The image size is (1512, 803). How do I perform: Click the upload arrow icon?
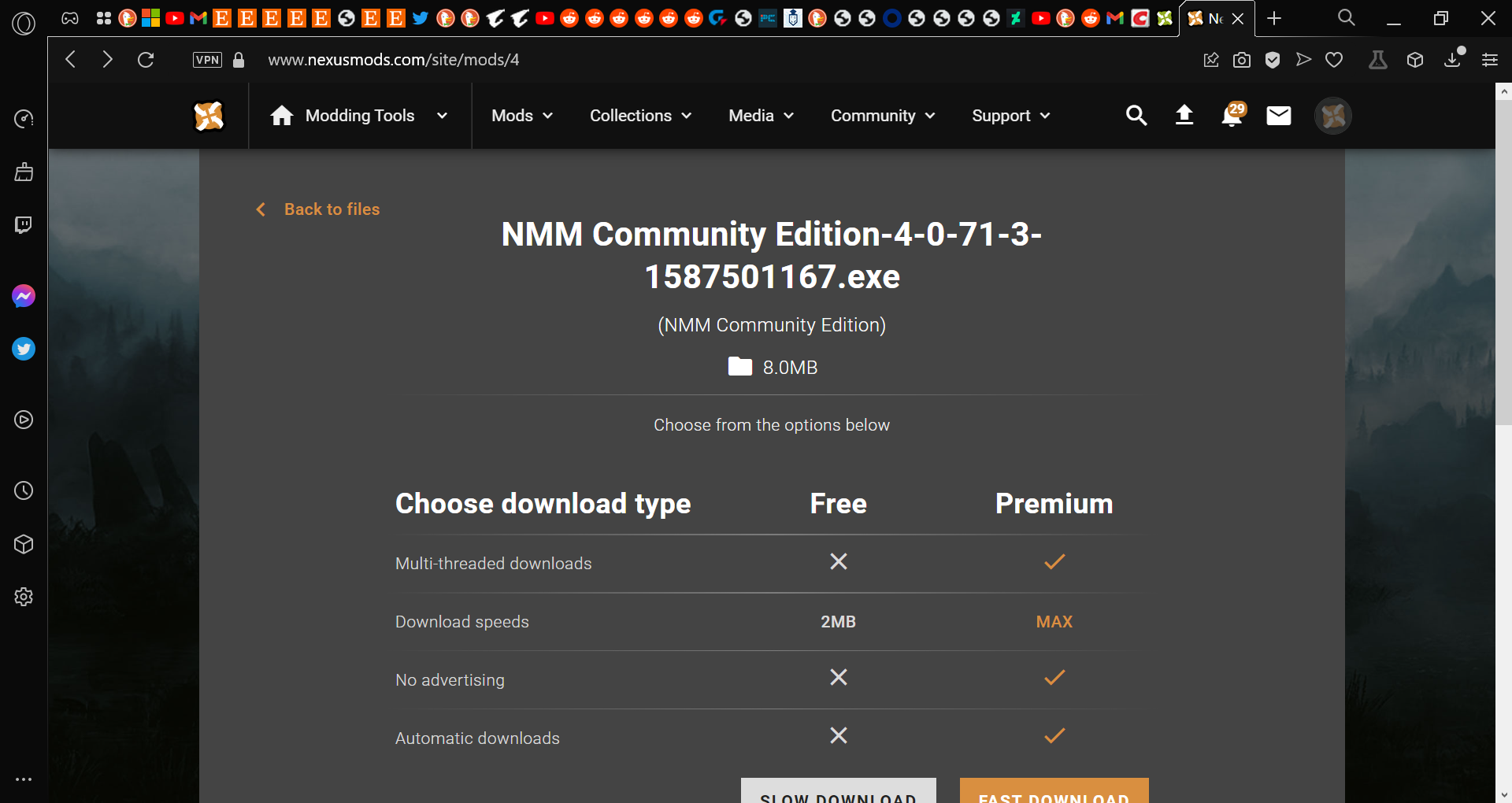[x=1184, y=116]
